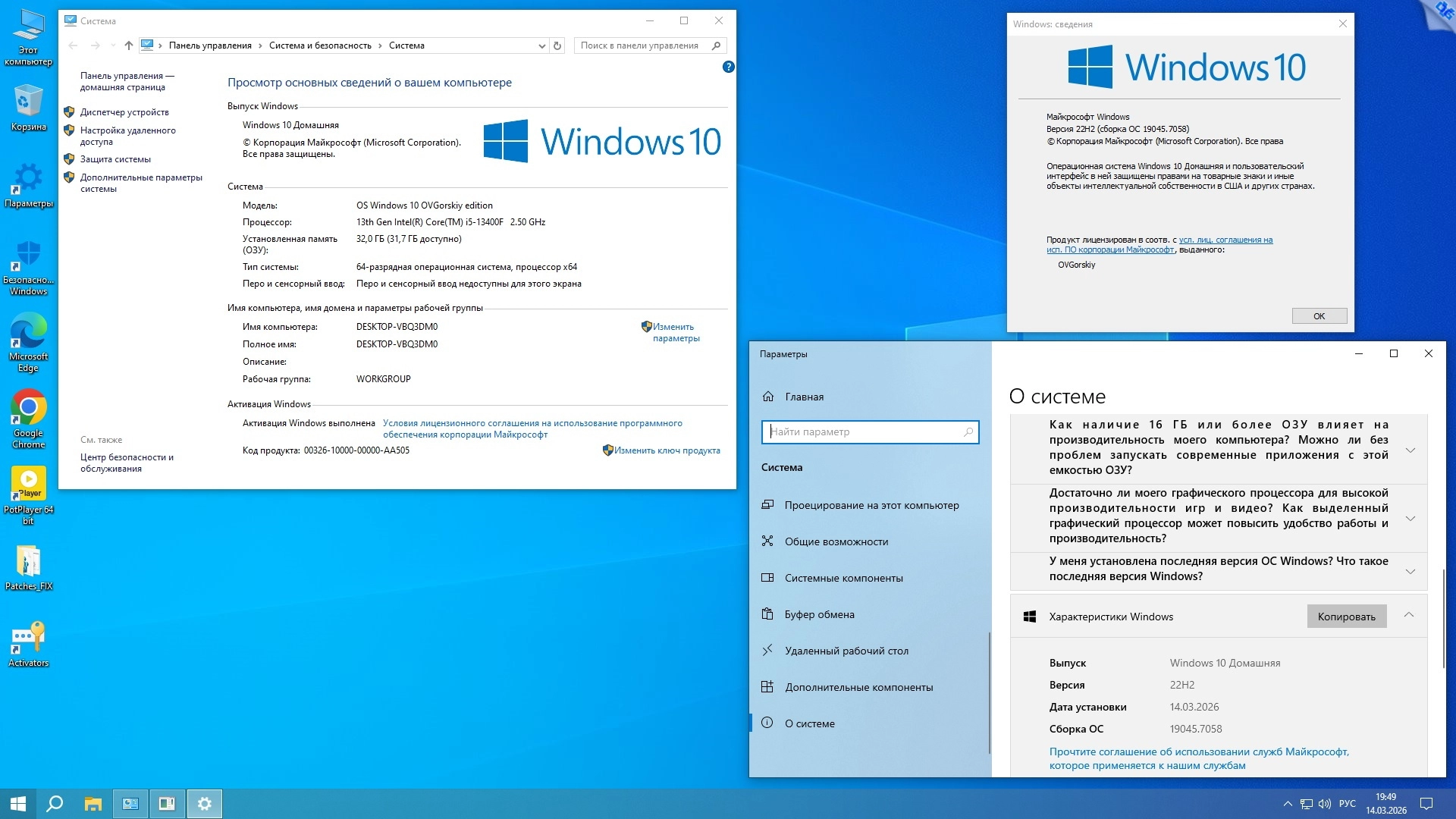
Task: Open the address bar history dropdown
Action: click(x=541, y=45)
